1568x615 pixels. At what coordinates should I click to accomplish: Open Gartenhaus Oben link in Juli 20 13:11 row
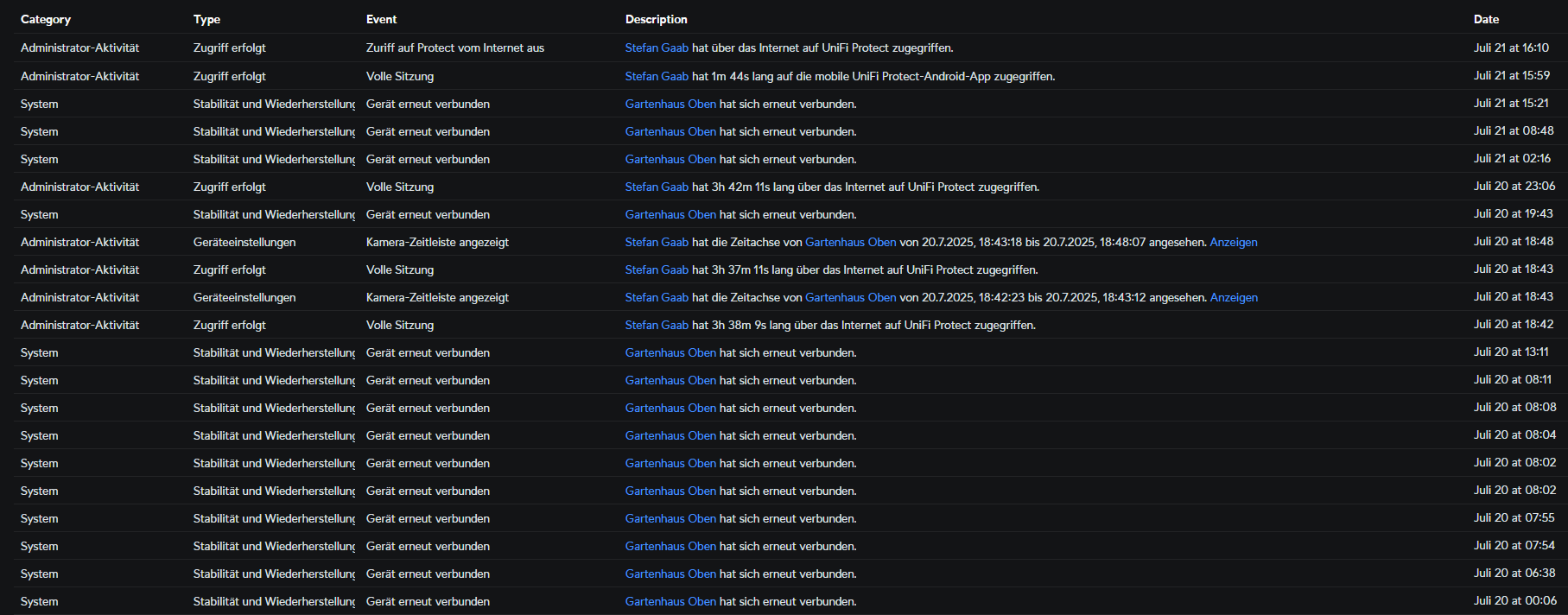click(670, 352)
